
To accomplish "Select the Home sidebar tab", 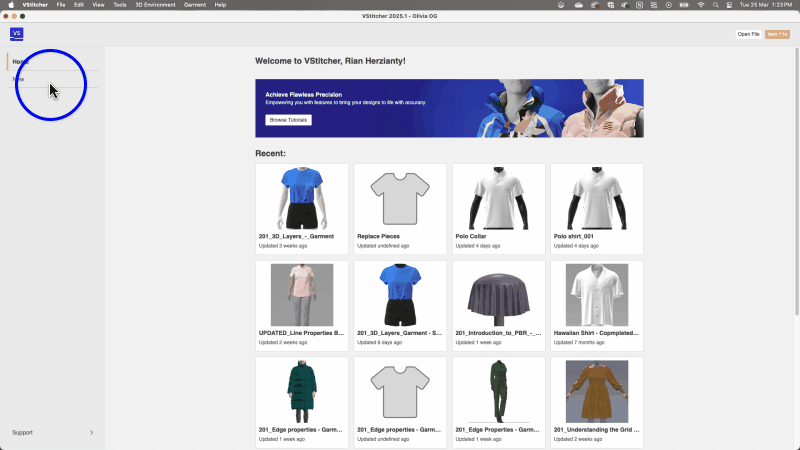I will pyautogui.click(x=53, y=61).
